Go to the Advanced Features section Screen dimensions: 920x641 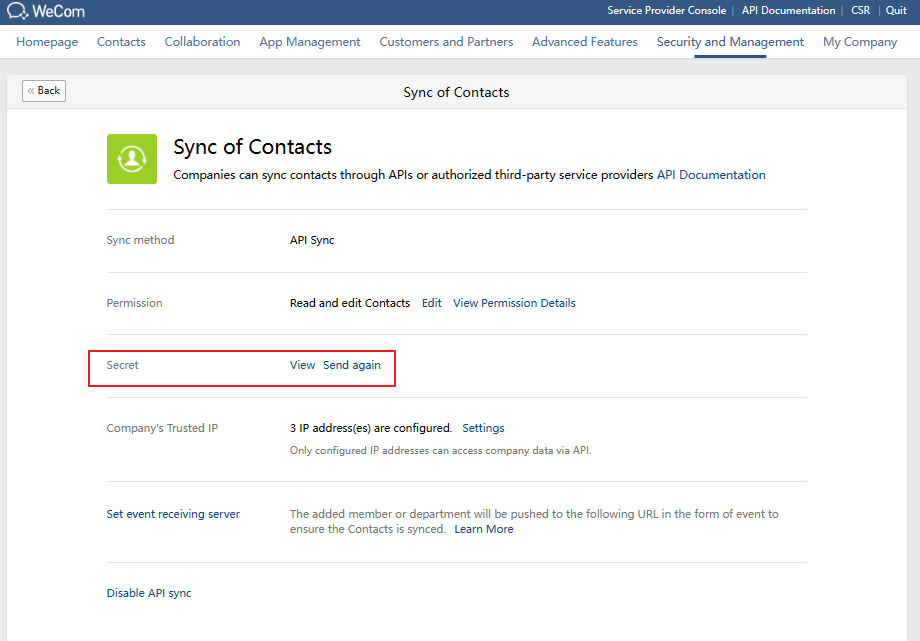[584, 42]
